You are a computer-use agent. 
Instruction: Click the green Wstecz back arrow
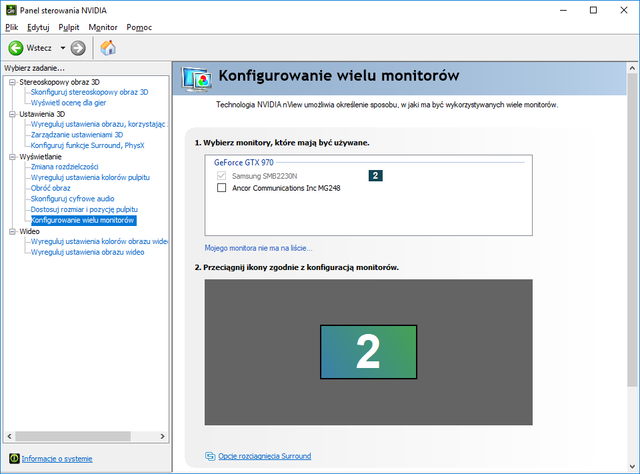[x=16, y=48]
